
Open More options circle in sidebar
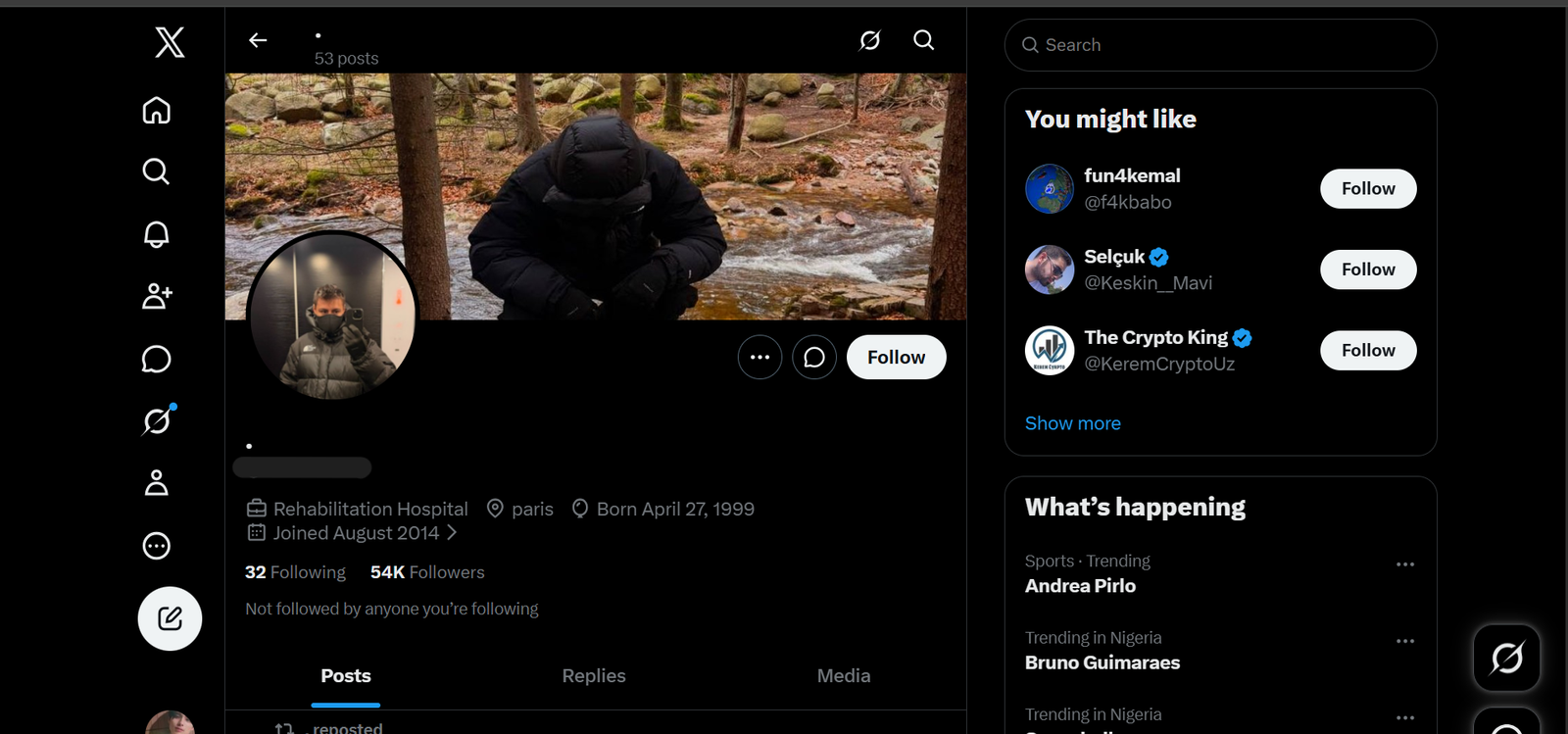(157, 546)
